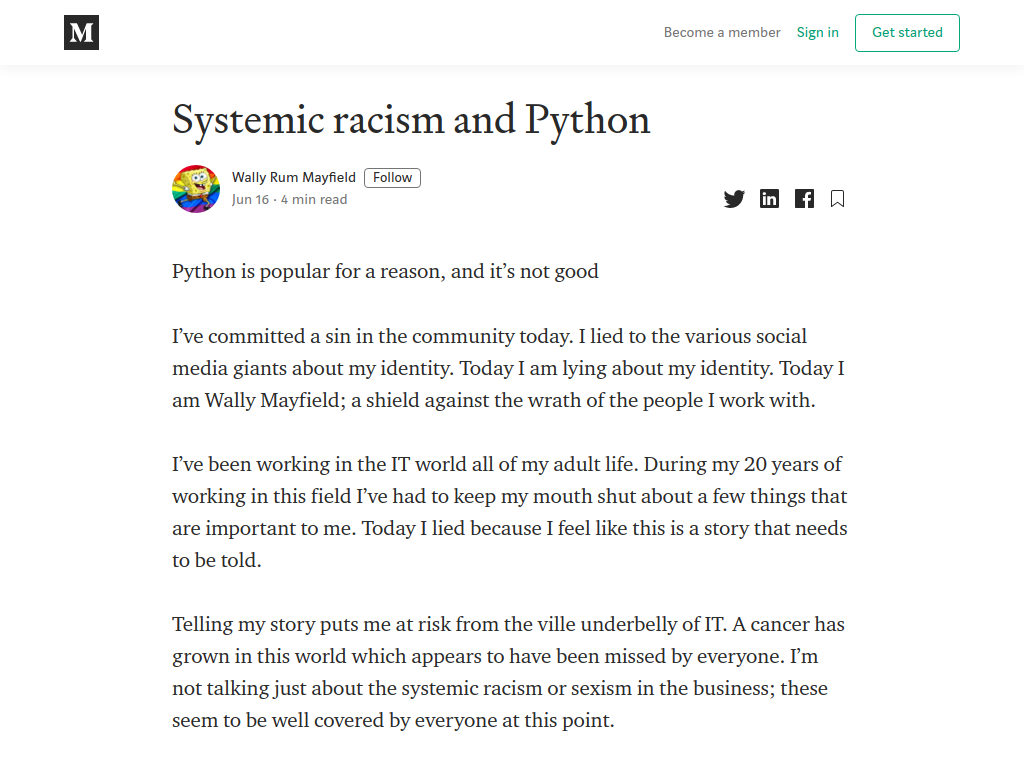The height and width of the screenshot is (768, 1024).
Task: Open Wally Rum Mayfield's profile name
Action: pos(294,177)
